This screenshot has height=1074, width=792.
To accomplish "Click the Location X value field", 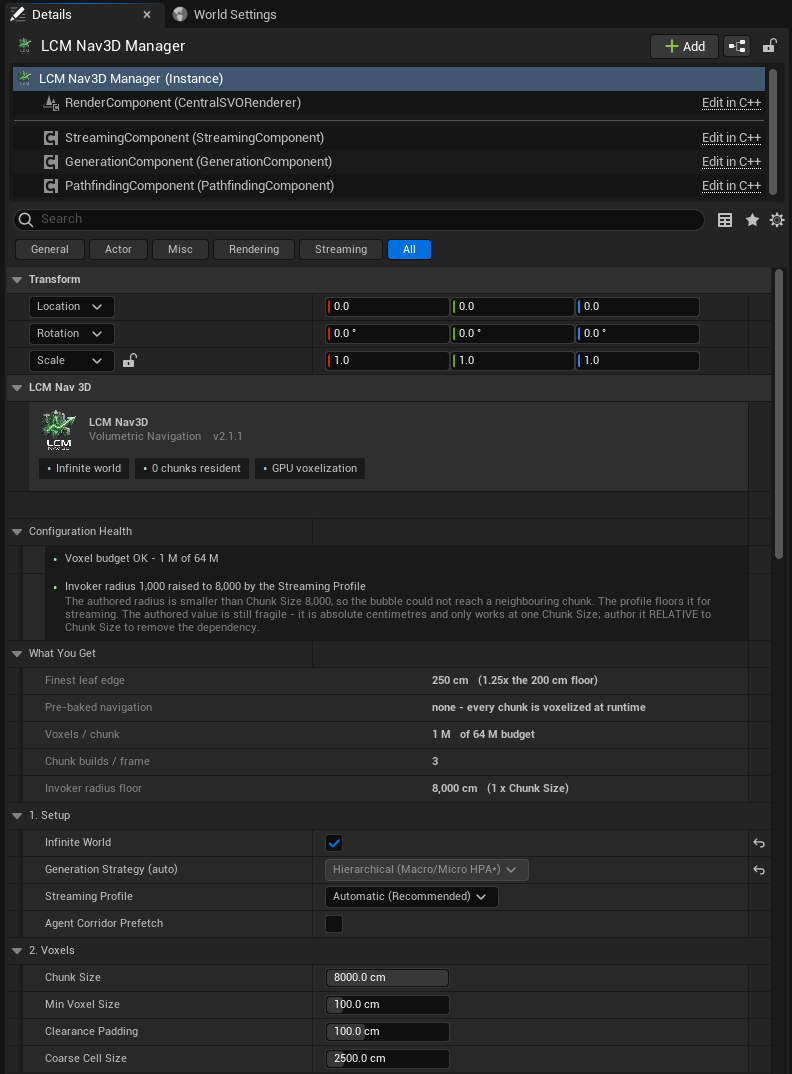I will (x=387, y=307).
